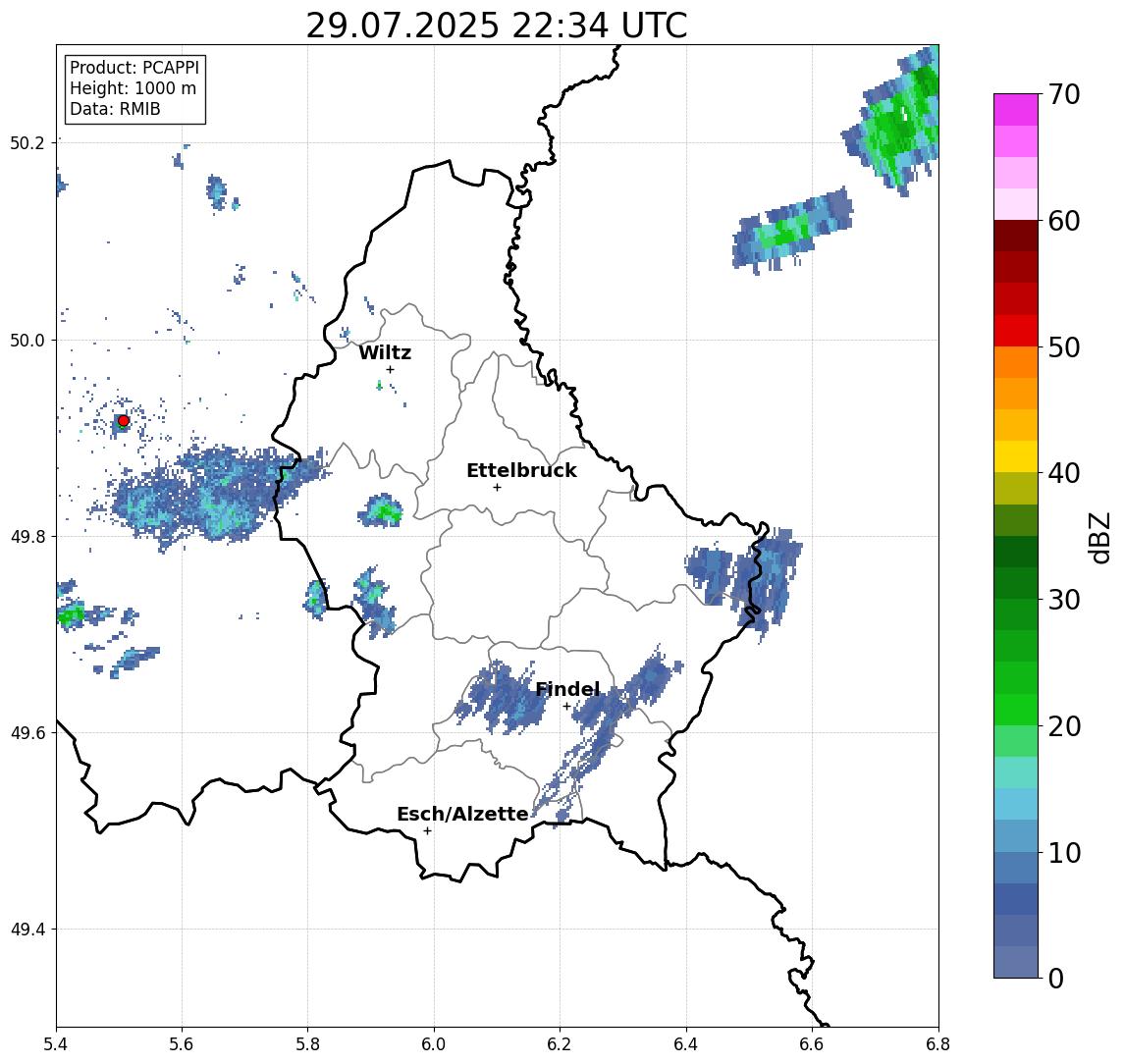Click the Findel station label

pyautogui.click(x=567, y=689)
